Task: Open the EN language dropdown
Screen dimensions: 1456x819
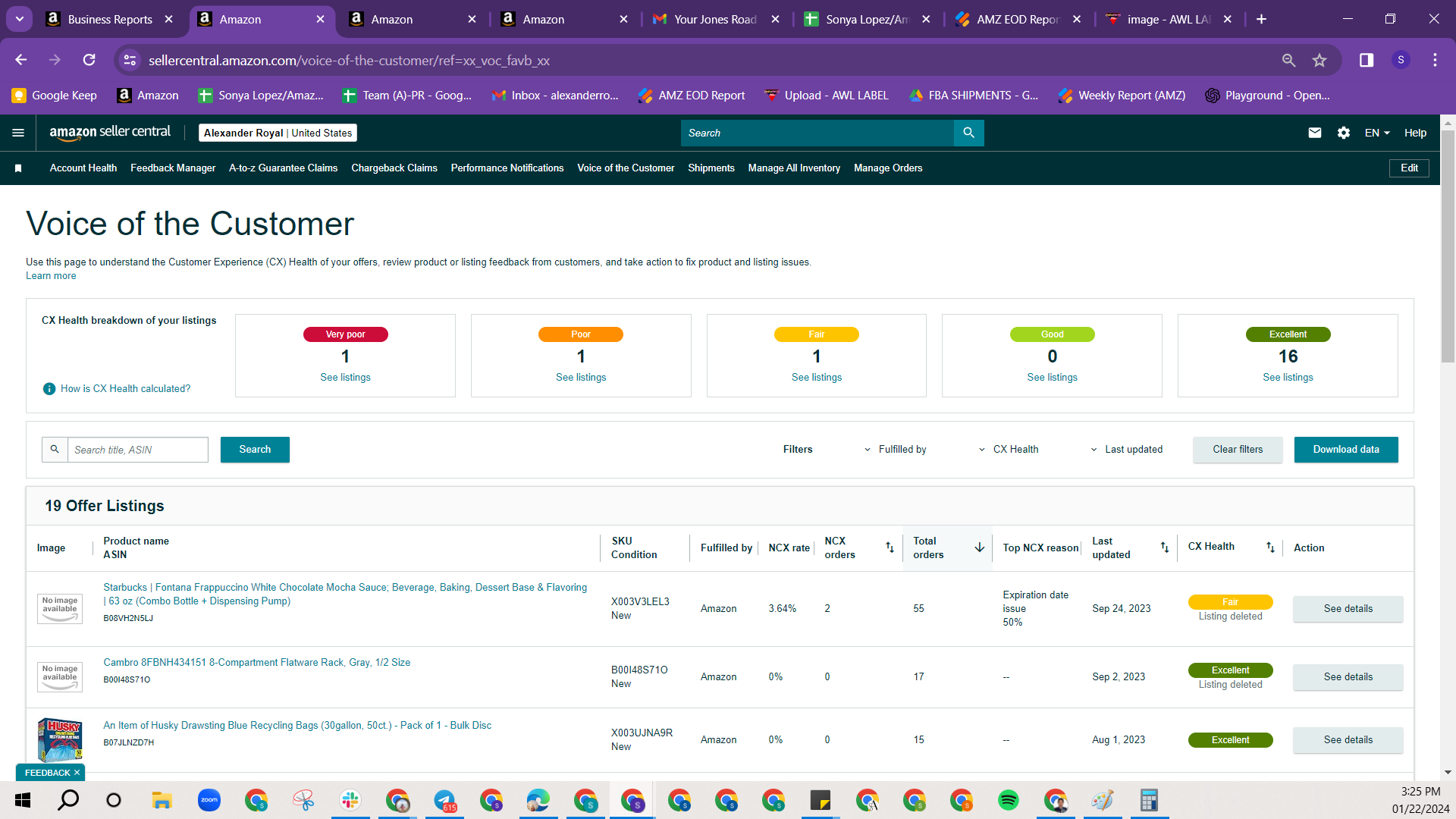Action: [1377, 133]
